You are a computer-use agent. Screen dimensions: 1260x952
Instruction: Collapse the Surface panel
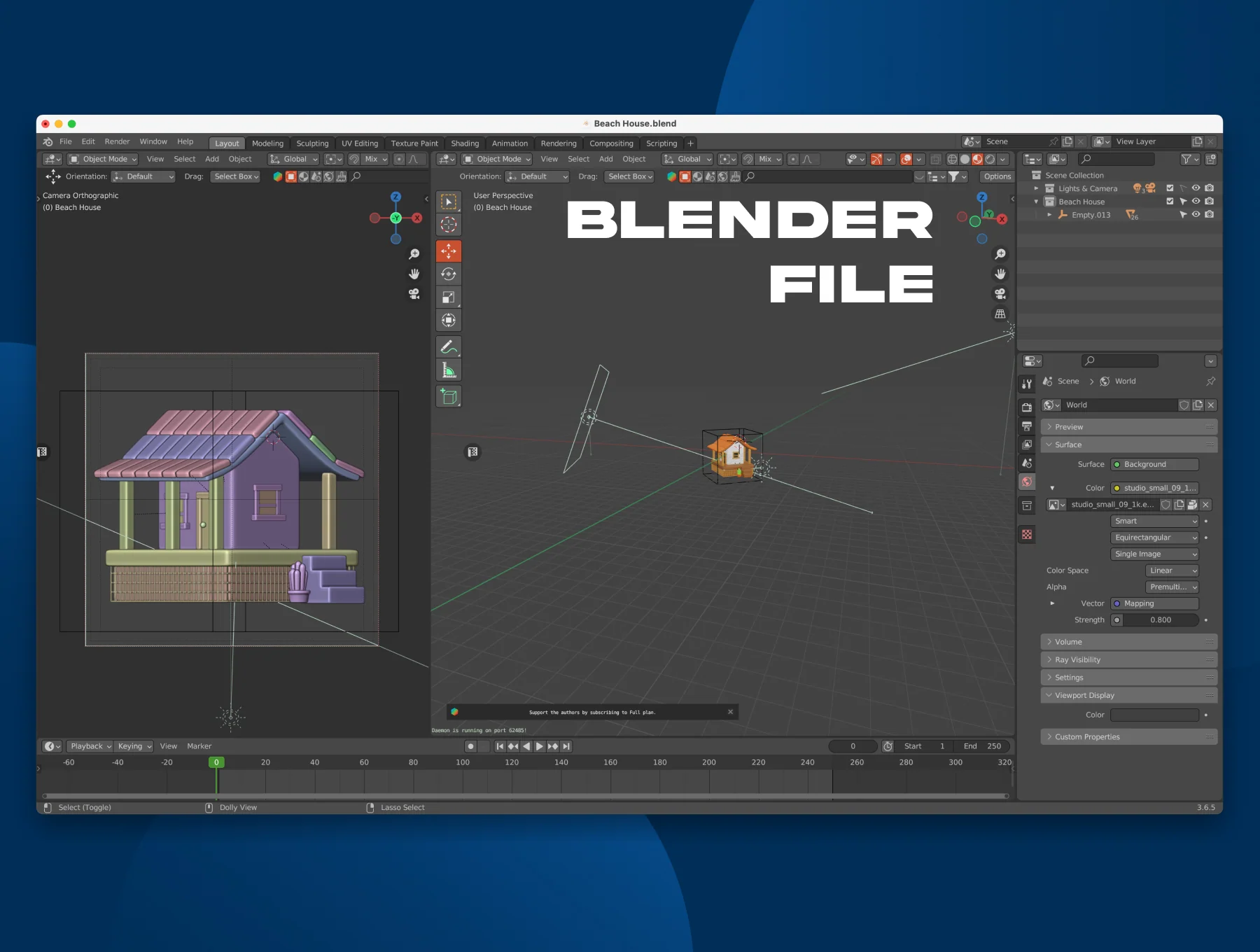click(1129, 444)
